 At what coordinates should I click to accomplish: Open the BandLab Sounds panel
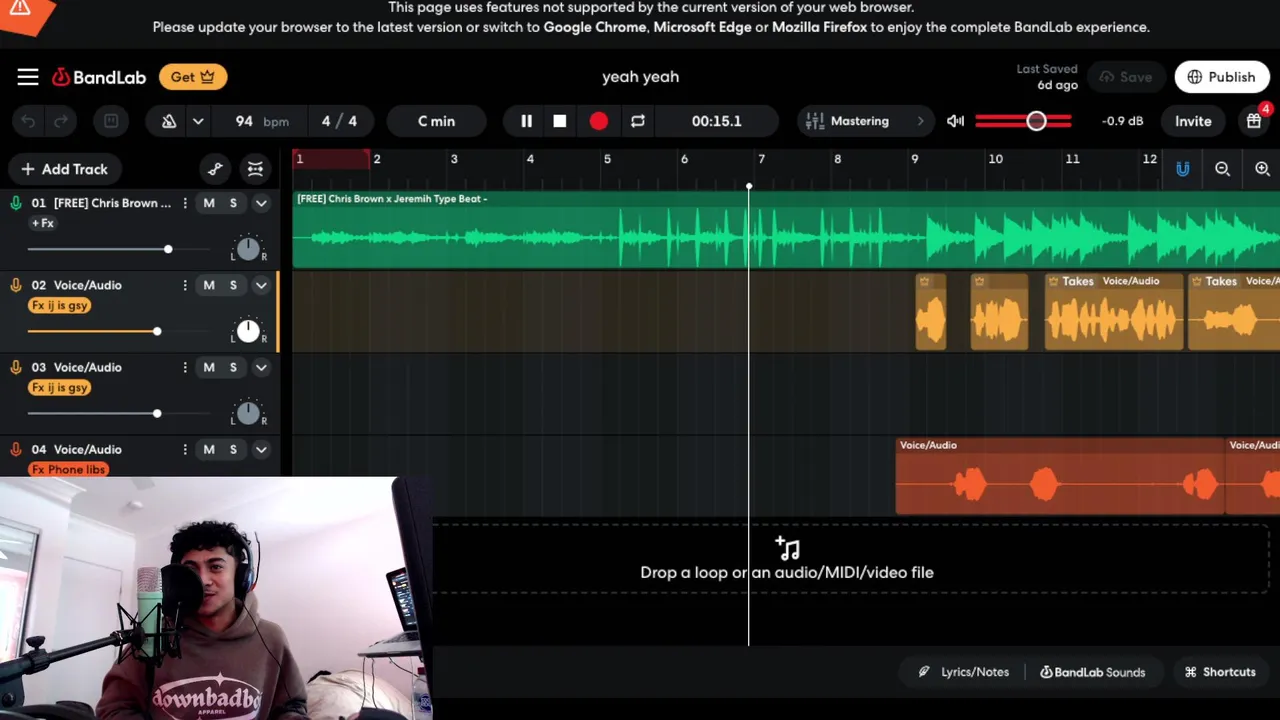[1092, 672]
